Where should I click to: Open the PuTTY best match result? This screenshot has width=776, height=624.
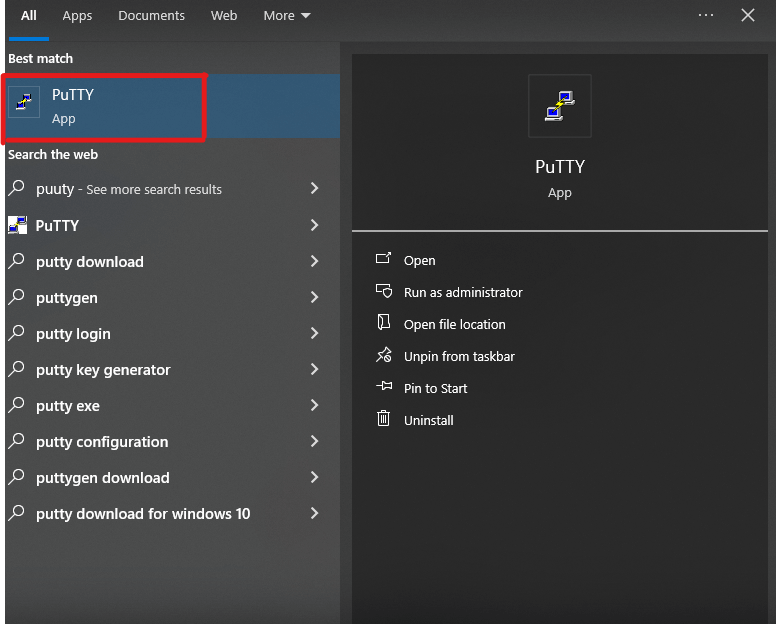pos(173,106)
